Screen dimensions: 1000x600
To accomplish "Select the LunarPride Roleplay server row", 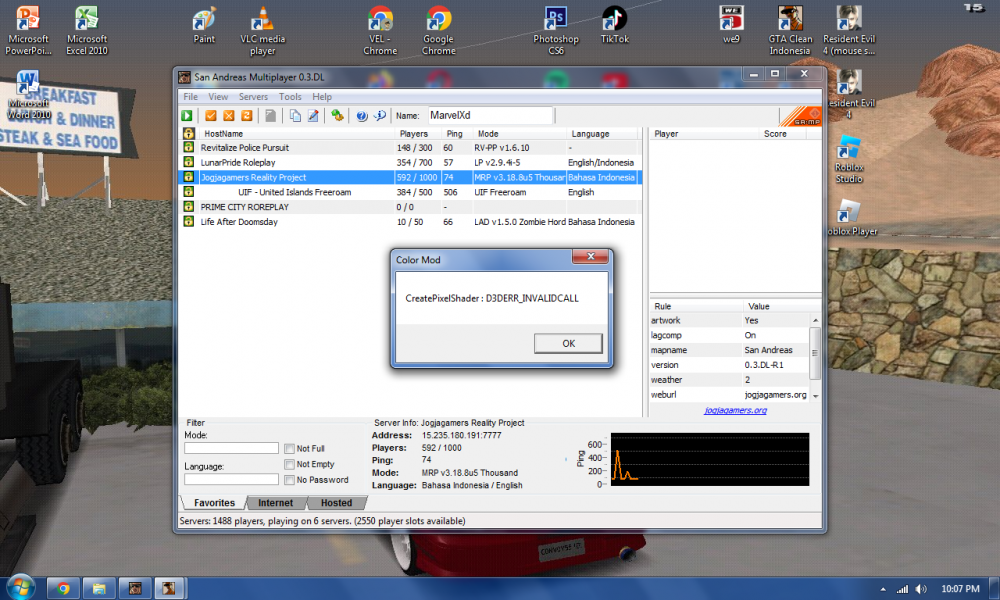I will 410,163.
